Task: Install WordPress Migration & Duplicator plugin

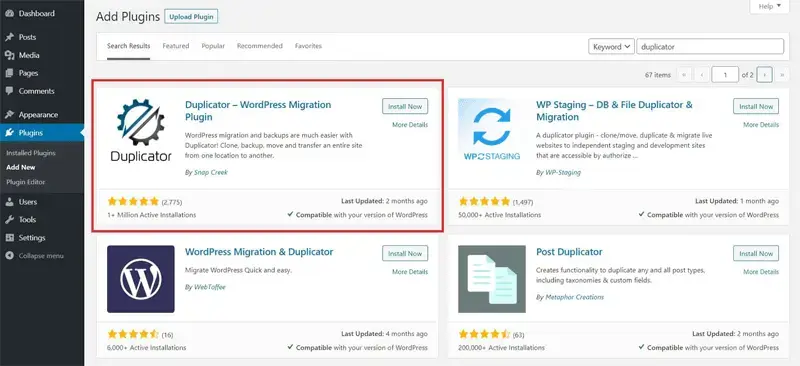Action: [x=405, y=254]
